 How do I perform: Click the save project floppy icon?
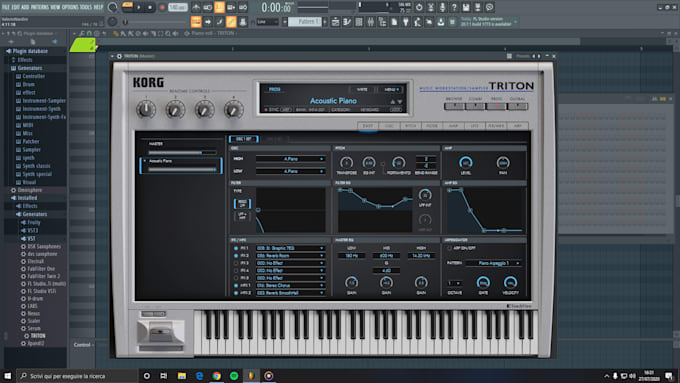(466, 7)
